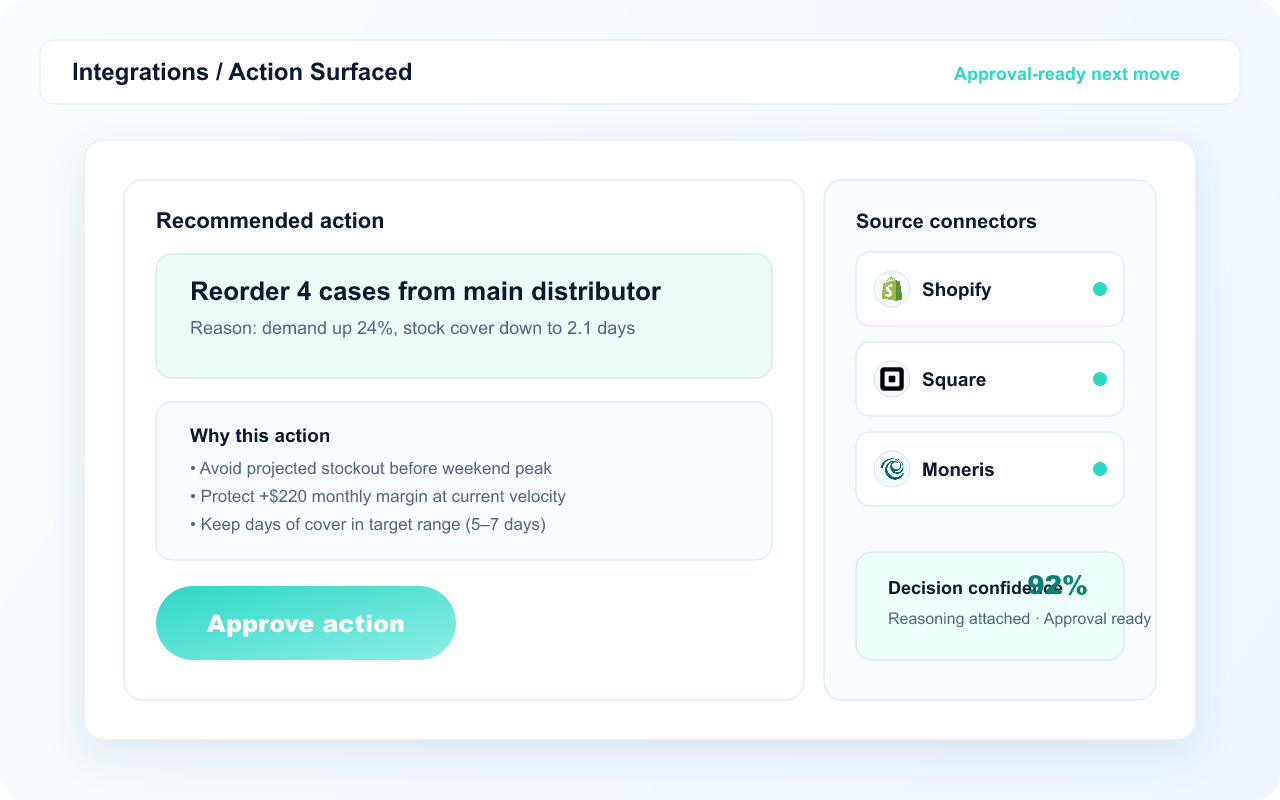Expand the Why this action section
Viewport: 1280px width, 800px height.
463,480
